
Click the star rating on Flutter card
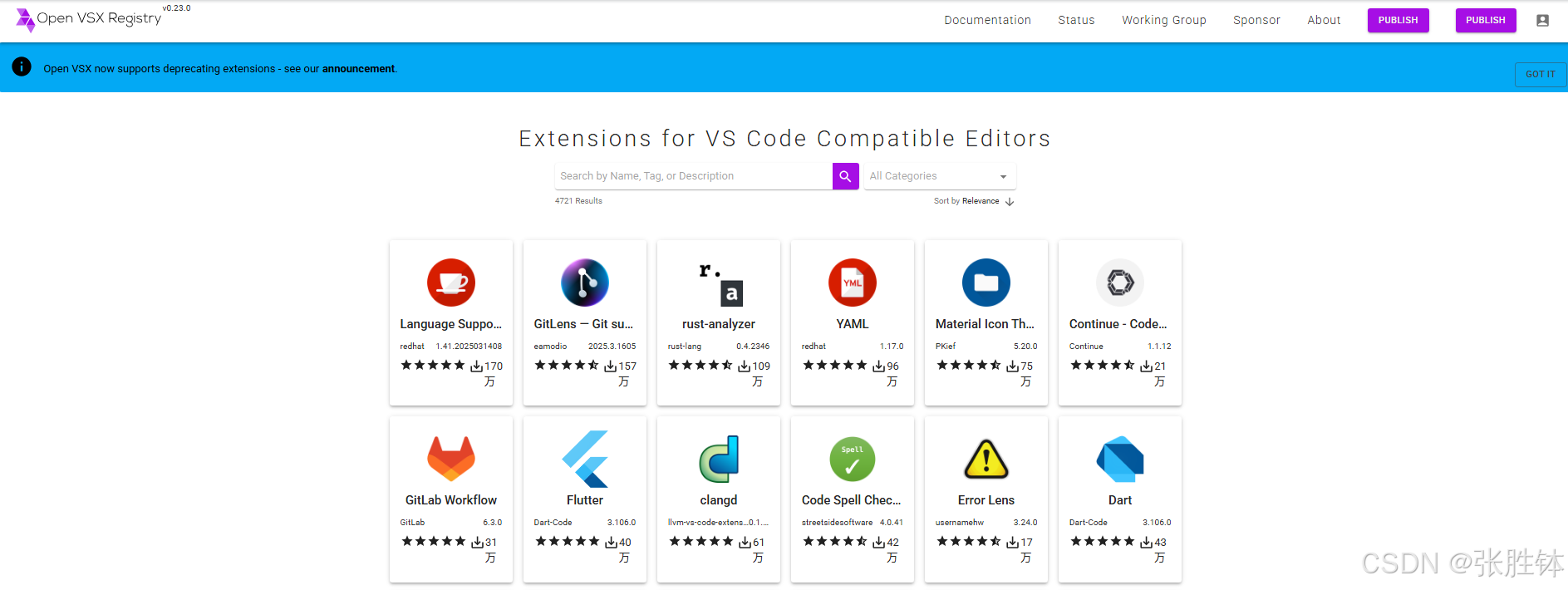pyautogui.click(x=567, y=541)
